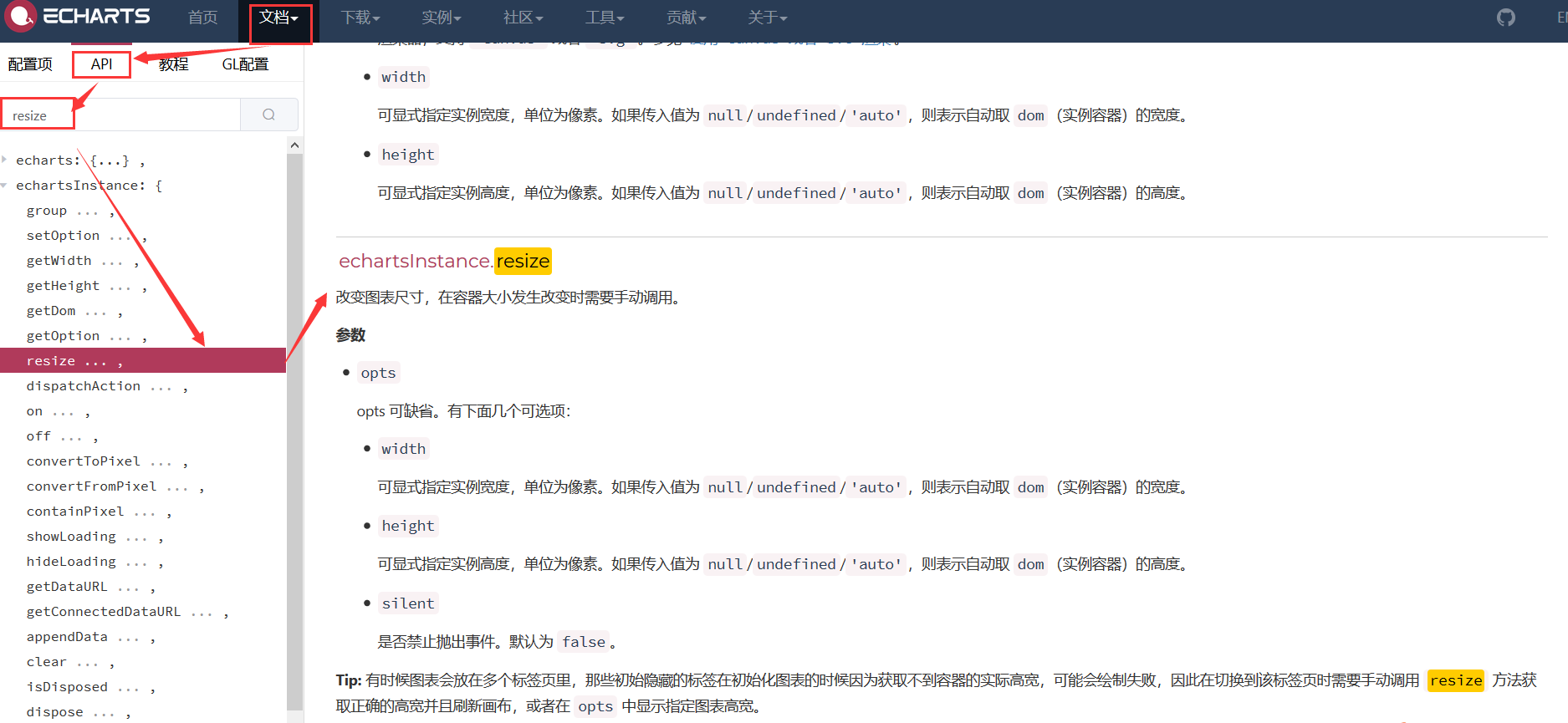Image resolution: width=1568 pixels, height=723 pixels.
Task: Open the 工具 dropdown menu
Action: 605,18
